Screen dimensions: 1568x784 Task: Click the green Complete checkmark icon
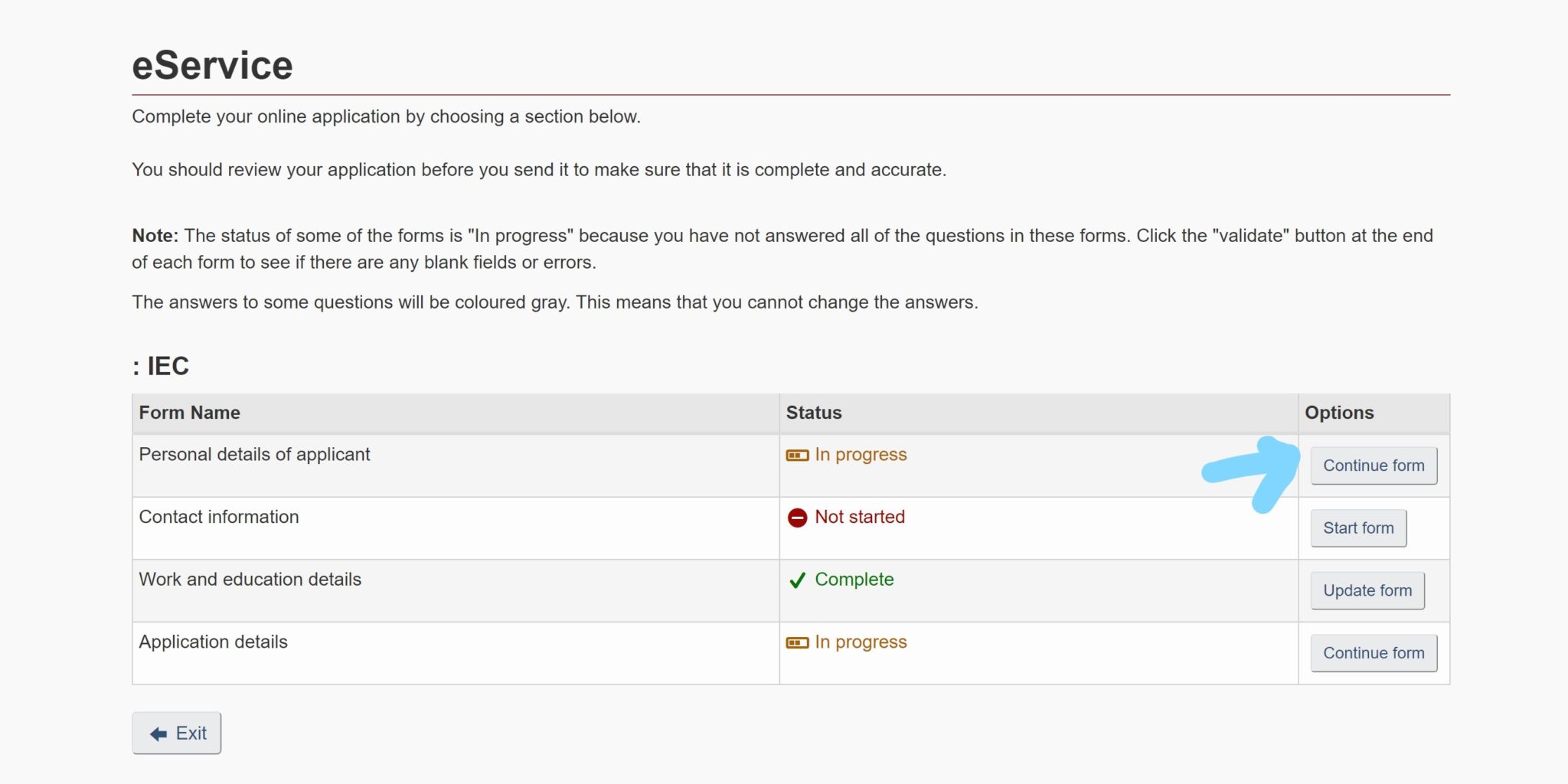coord(797,580)
